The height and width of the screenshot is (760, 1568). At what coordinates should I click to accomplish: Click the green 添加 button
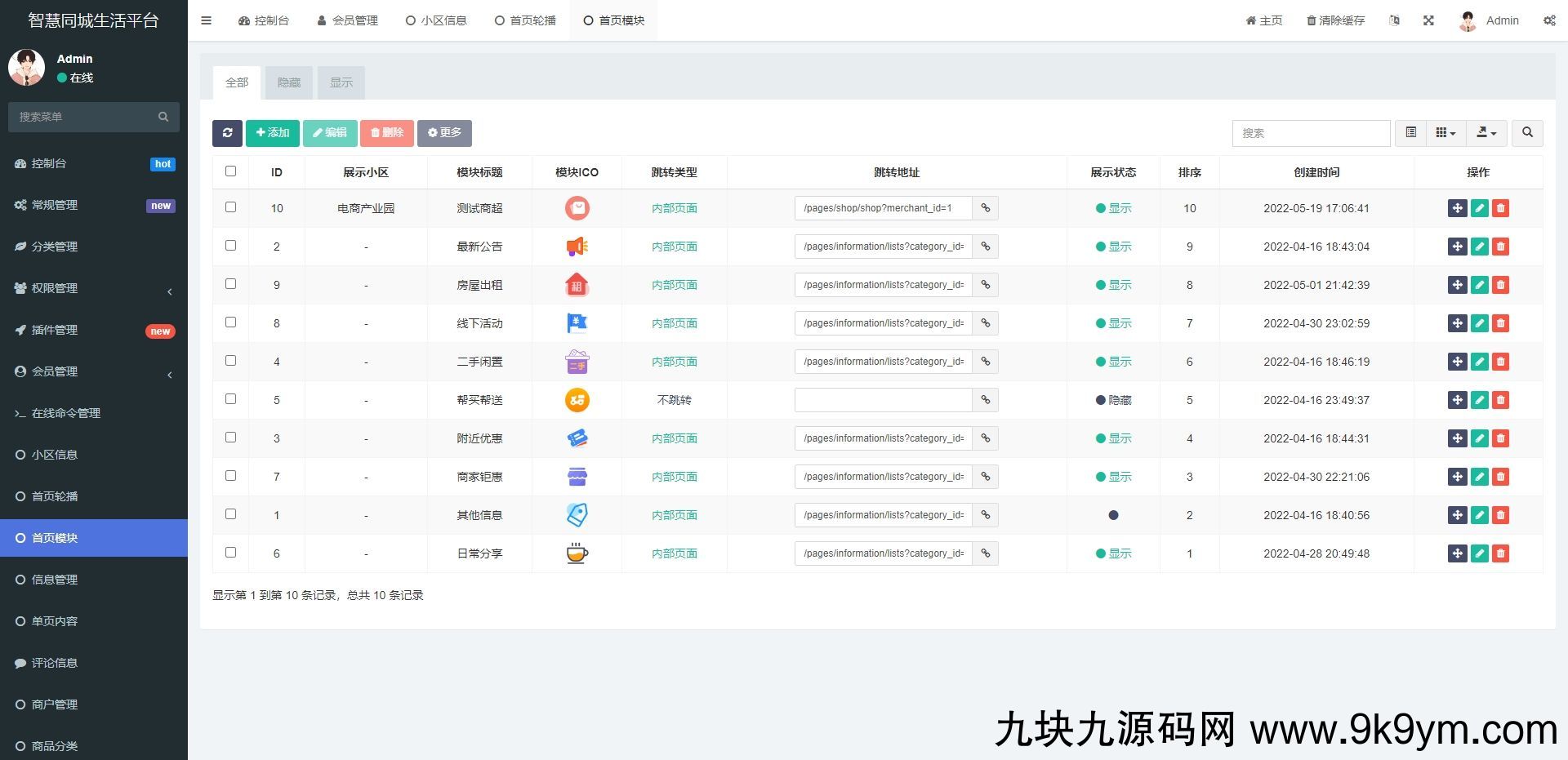point(273,133)
